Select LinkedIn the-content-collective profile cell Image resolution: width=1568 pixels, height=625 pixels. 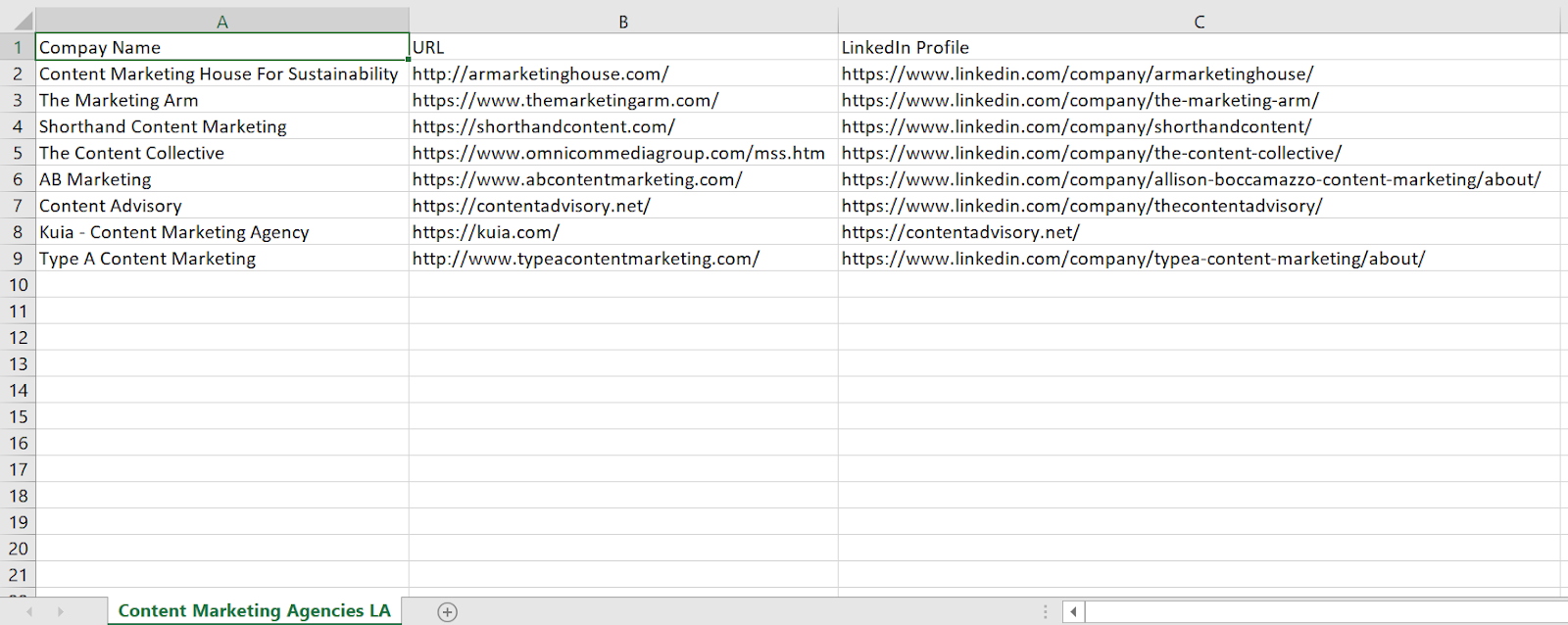(1199, 153)
